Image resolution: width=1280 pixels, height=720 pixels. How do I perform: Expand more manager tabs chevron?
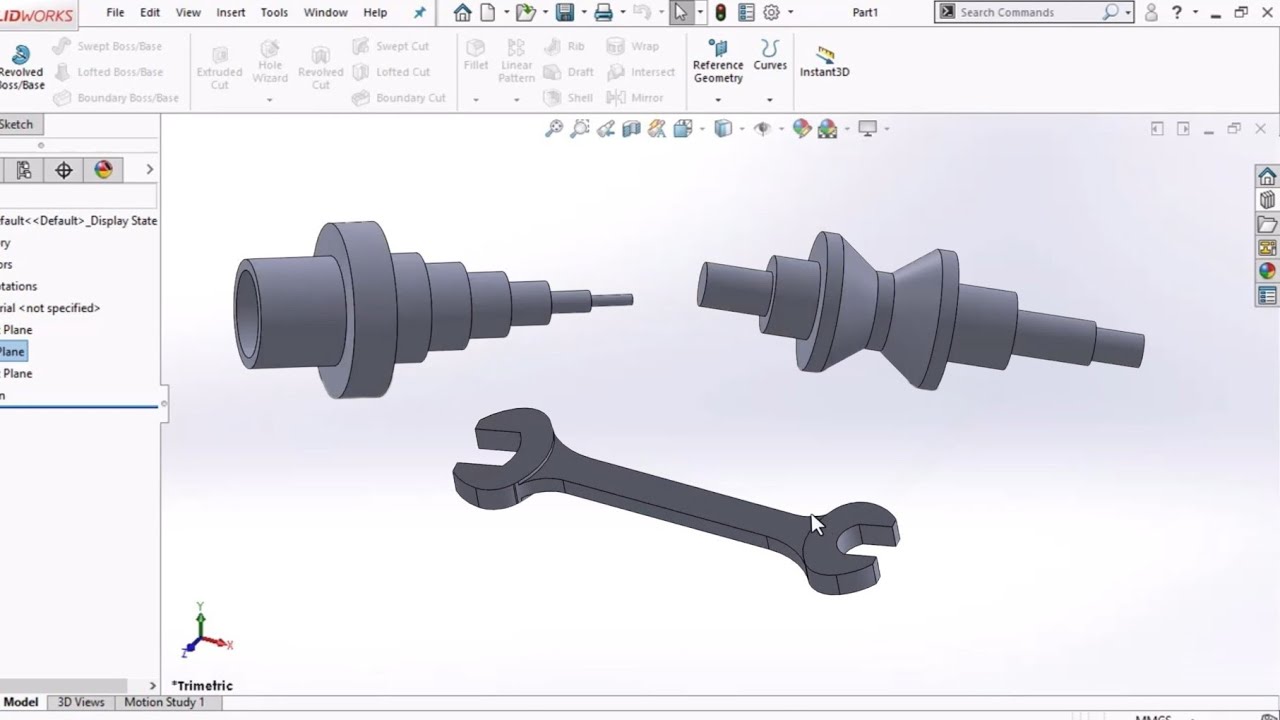[150, 170]
